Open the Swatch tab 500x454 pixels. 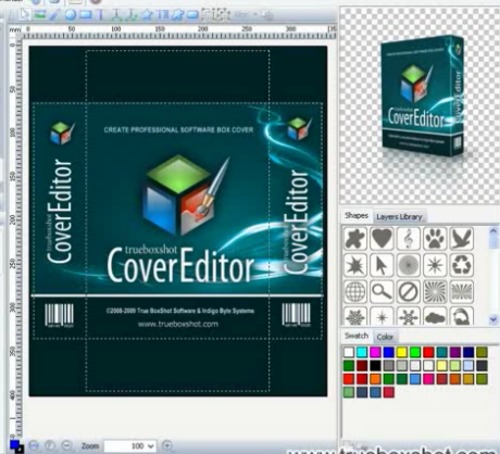click(356, 336)
